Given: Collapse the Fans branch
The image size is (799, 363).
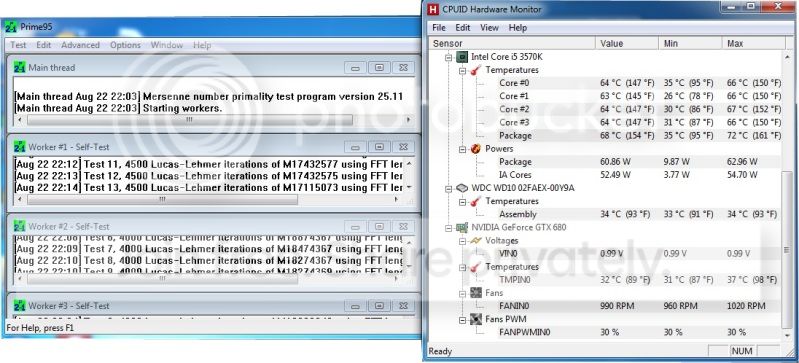Looking at the screenshot, I should 463,293.
